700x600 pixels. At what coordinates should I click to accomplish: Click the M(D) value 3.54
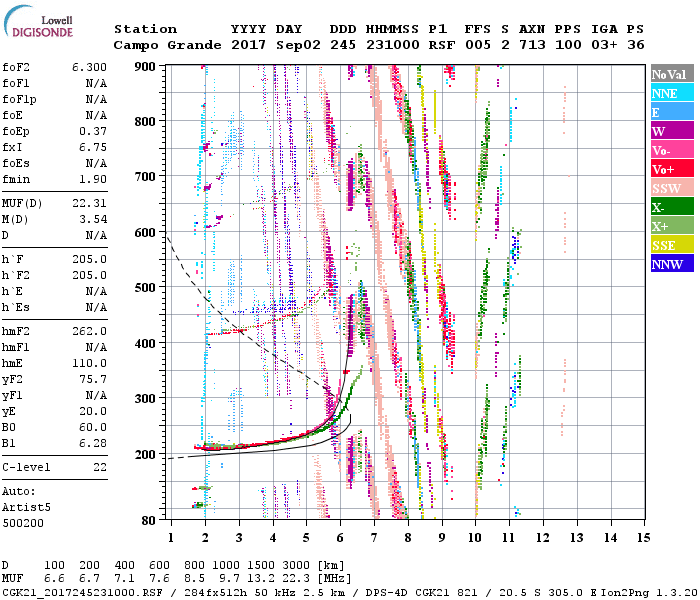tap(93, 219)
